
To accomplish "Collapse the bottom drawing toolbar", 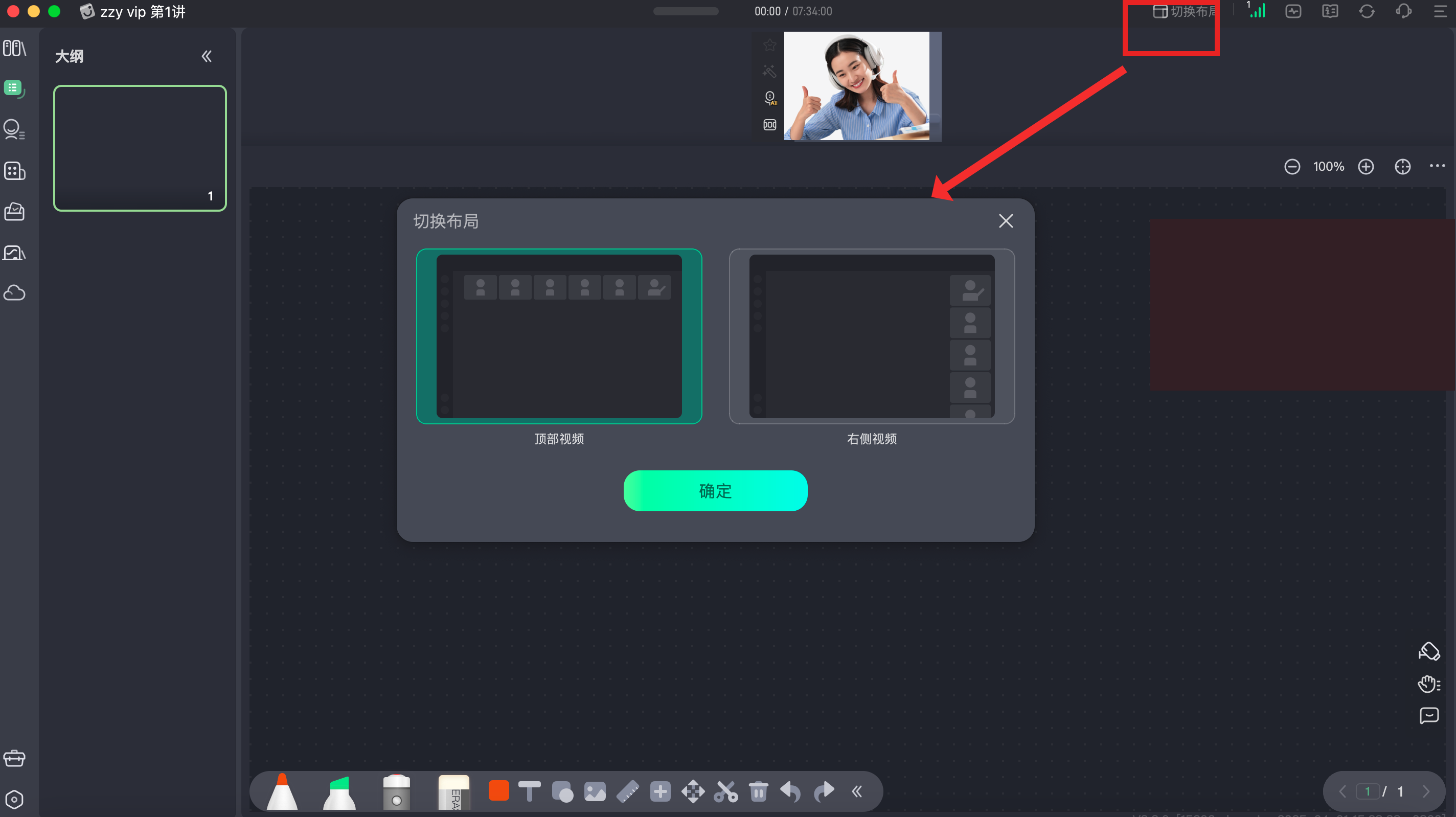I will click(857, 791).
